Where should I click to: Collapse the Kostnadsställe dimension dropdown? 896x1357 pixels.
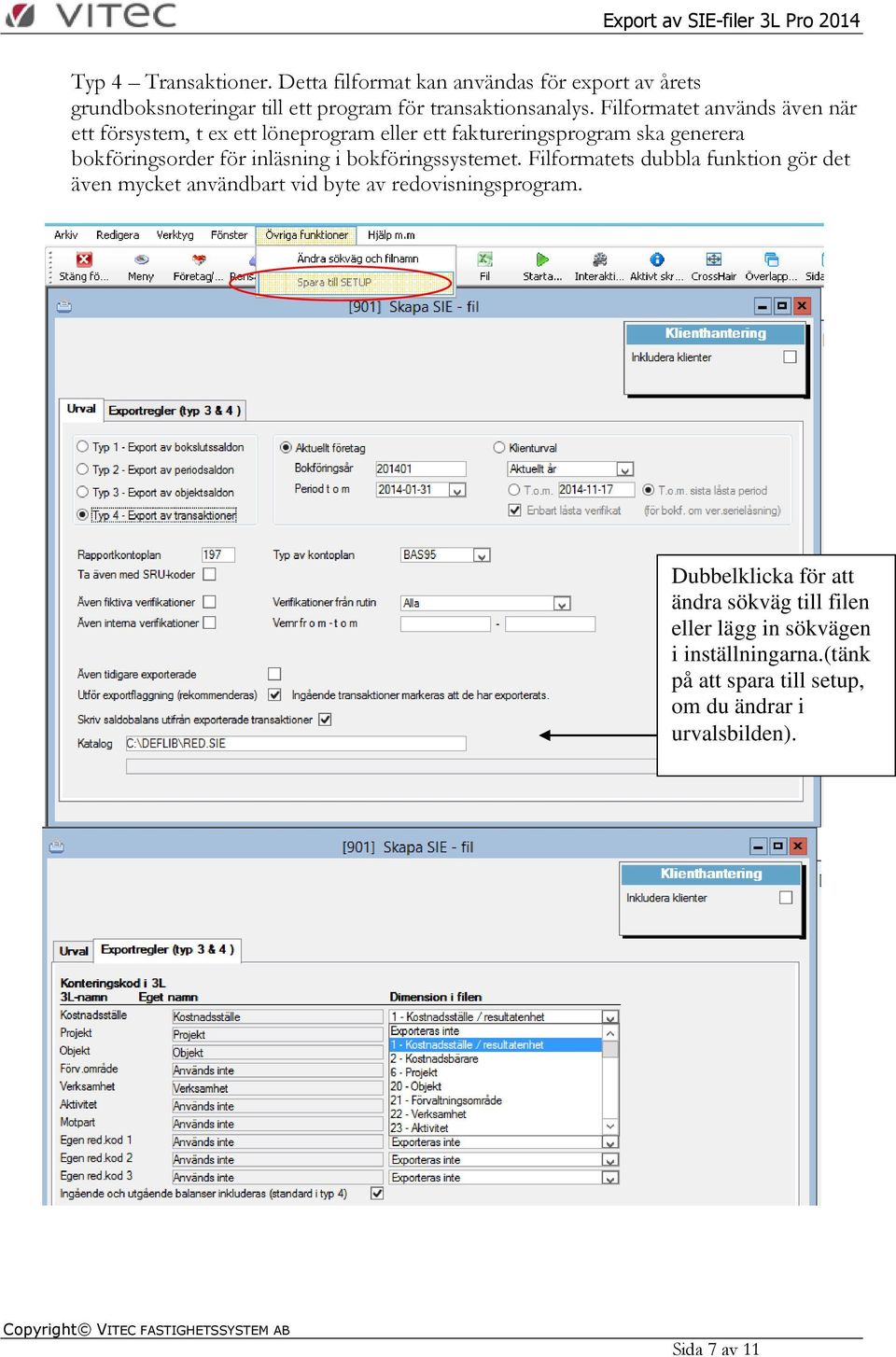pyautogui.click(x=610, y=1017)
